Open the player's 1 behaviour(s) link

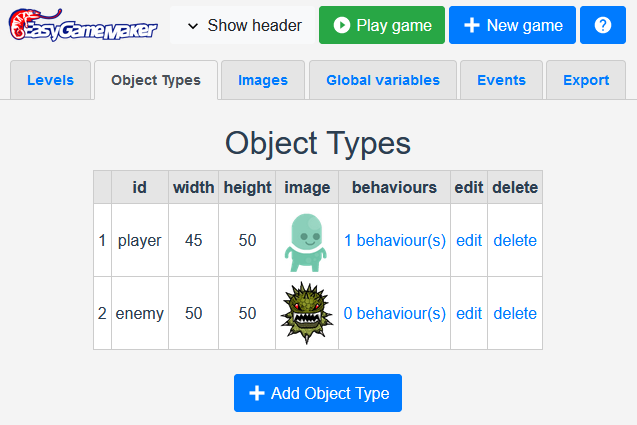point(395,241)
